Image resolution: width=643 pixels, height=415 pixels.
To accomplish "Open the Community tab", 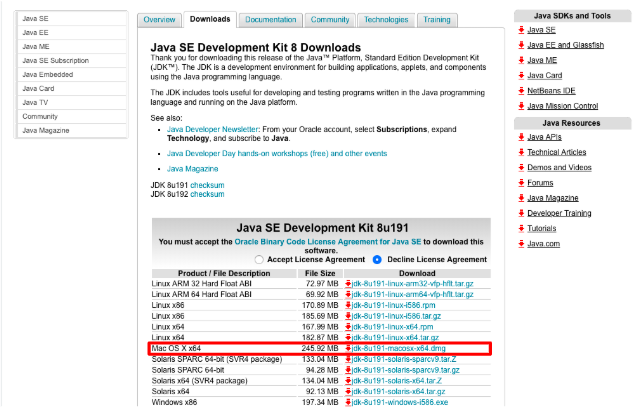I will [x=330, y=20].
